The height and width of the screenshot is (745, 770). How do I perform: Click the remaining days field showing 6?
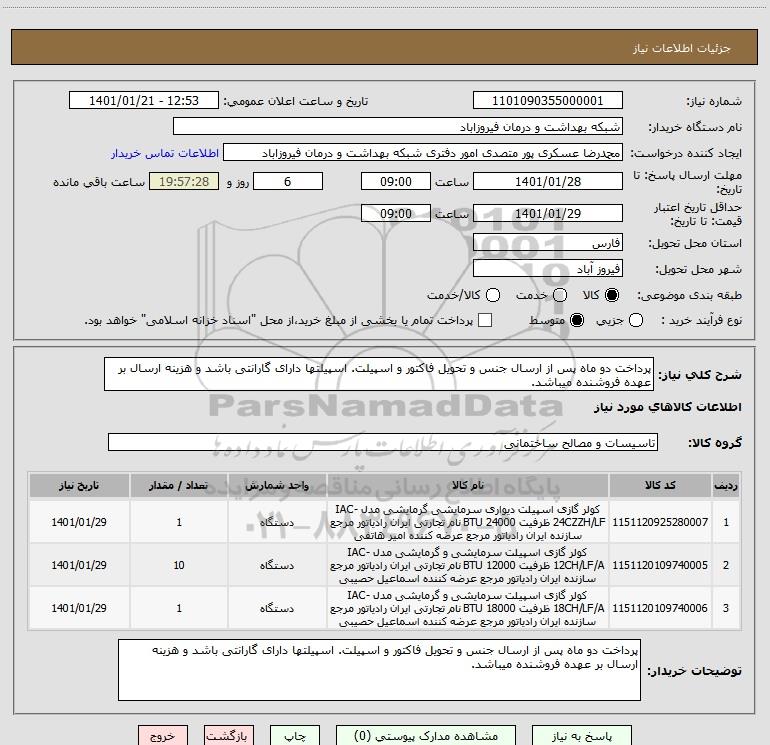pos(288,182)
